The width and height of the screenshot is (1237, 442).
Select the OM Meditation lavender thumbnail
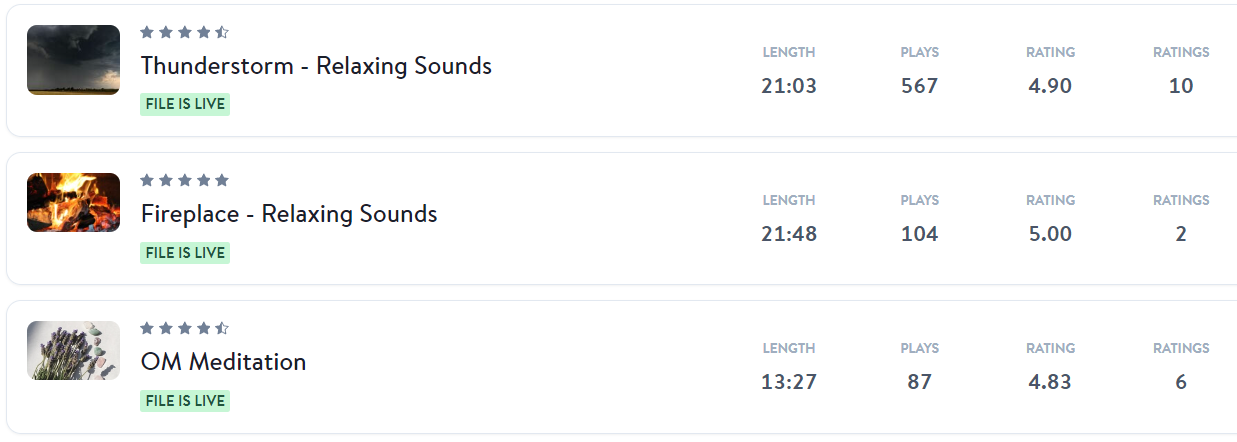(73, 350)
